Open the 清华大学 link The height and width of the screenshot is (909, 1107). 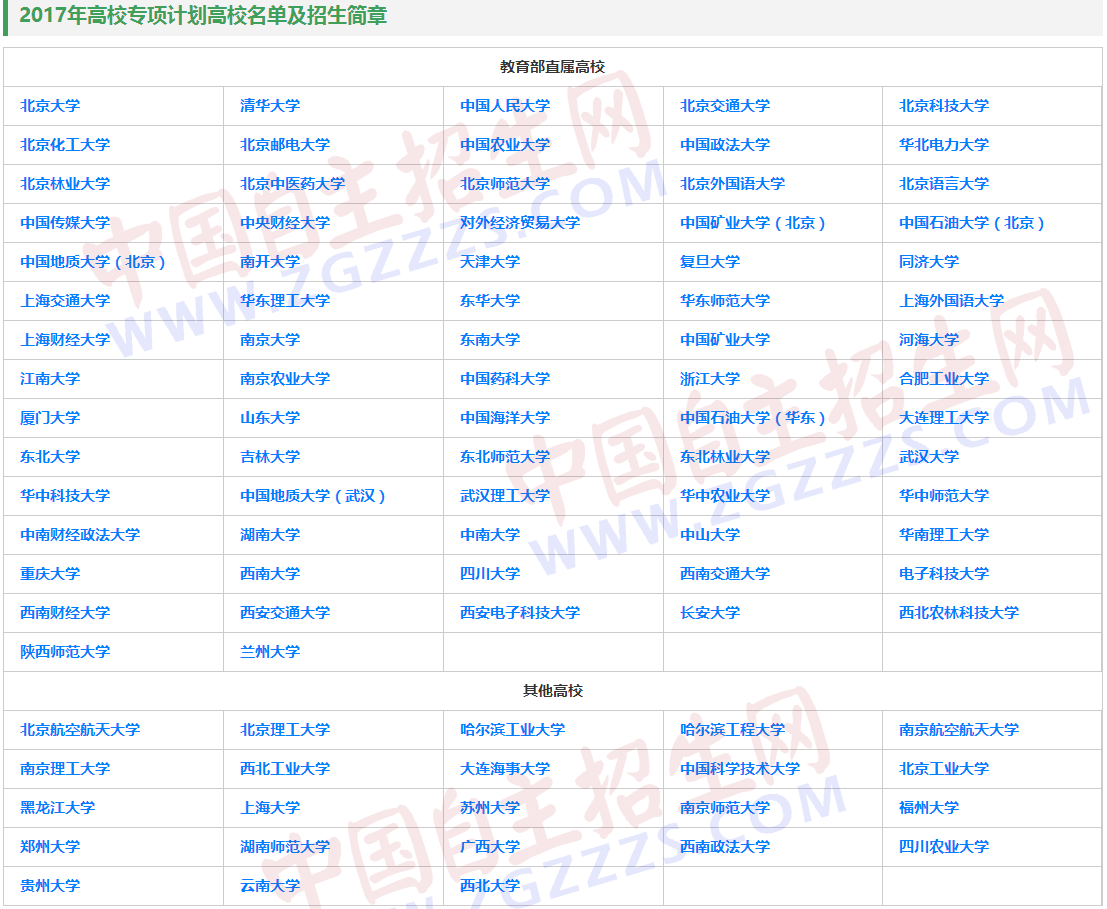pos(270,106)
